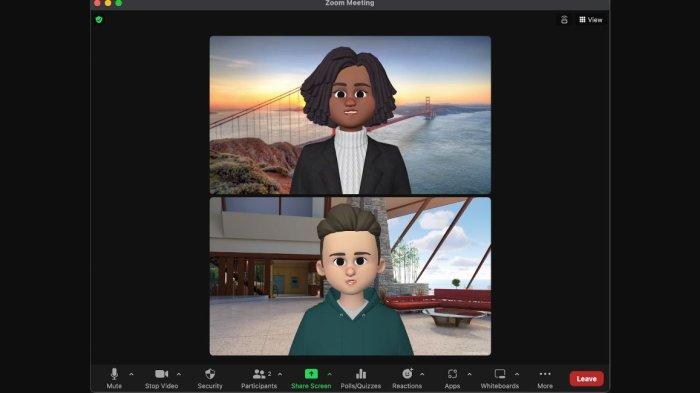Click the red Leave button
Image resolution: width=700 pixels, height=393 pixels.
(587, 379)
